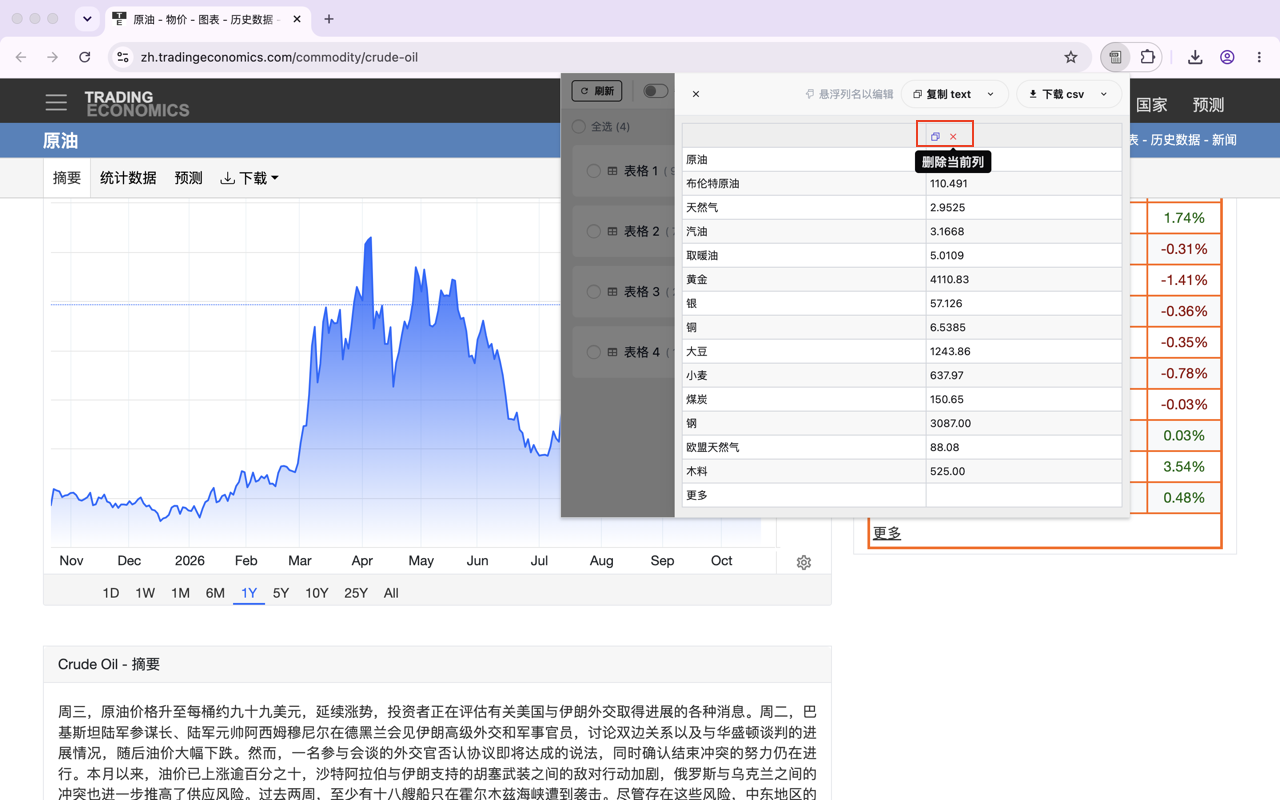Open the 更多 link below commodity table
This screenshot has height=800, width=1280.
[887, 533]
